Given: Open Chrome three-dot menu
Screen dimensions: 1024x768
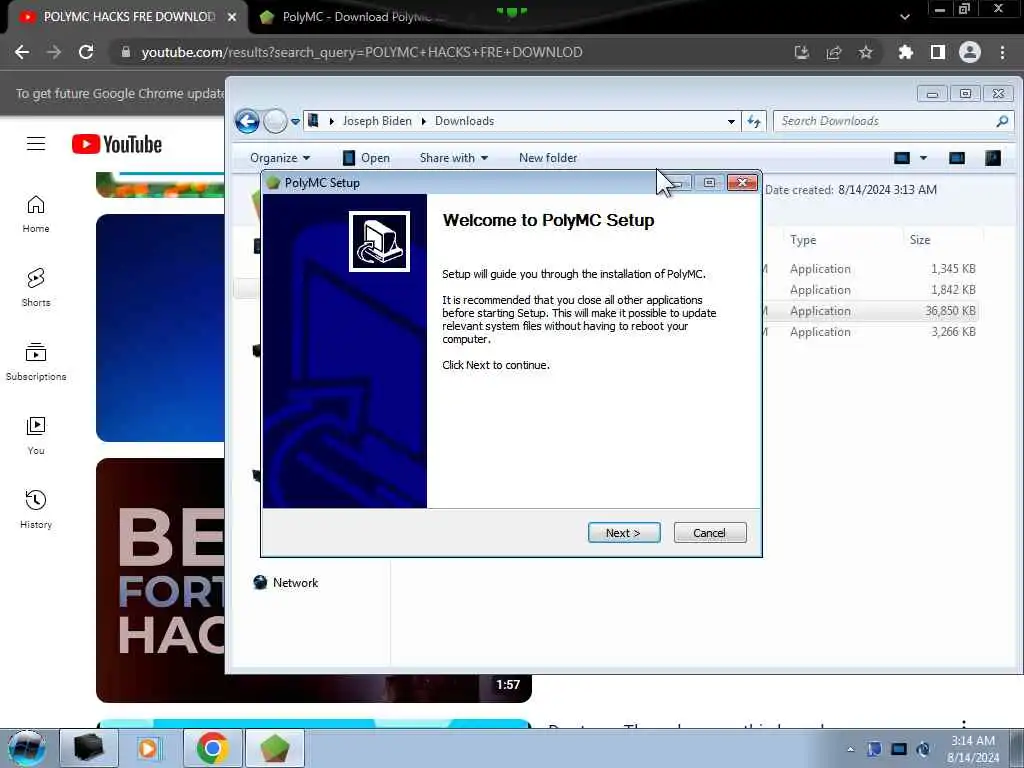Looking at the screenshot, I should click(x=1002, y=52).
